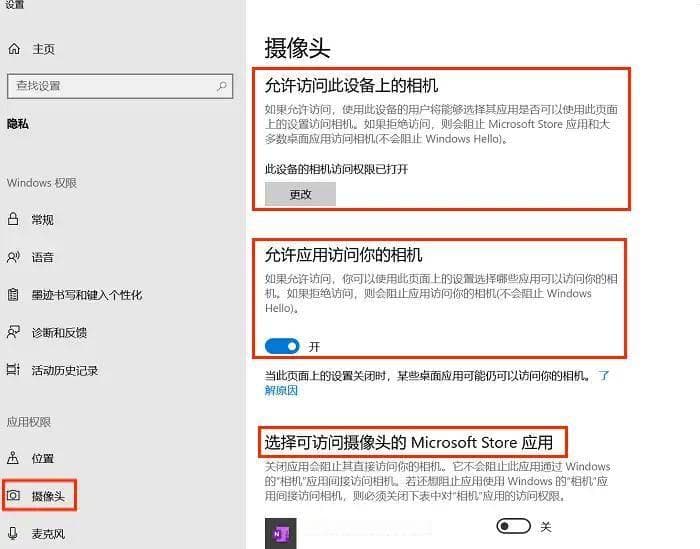Open 墨迹书写和键入个性化 page

(x=87, y=295)
